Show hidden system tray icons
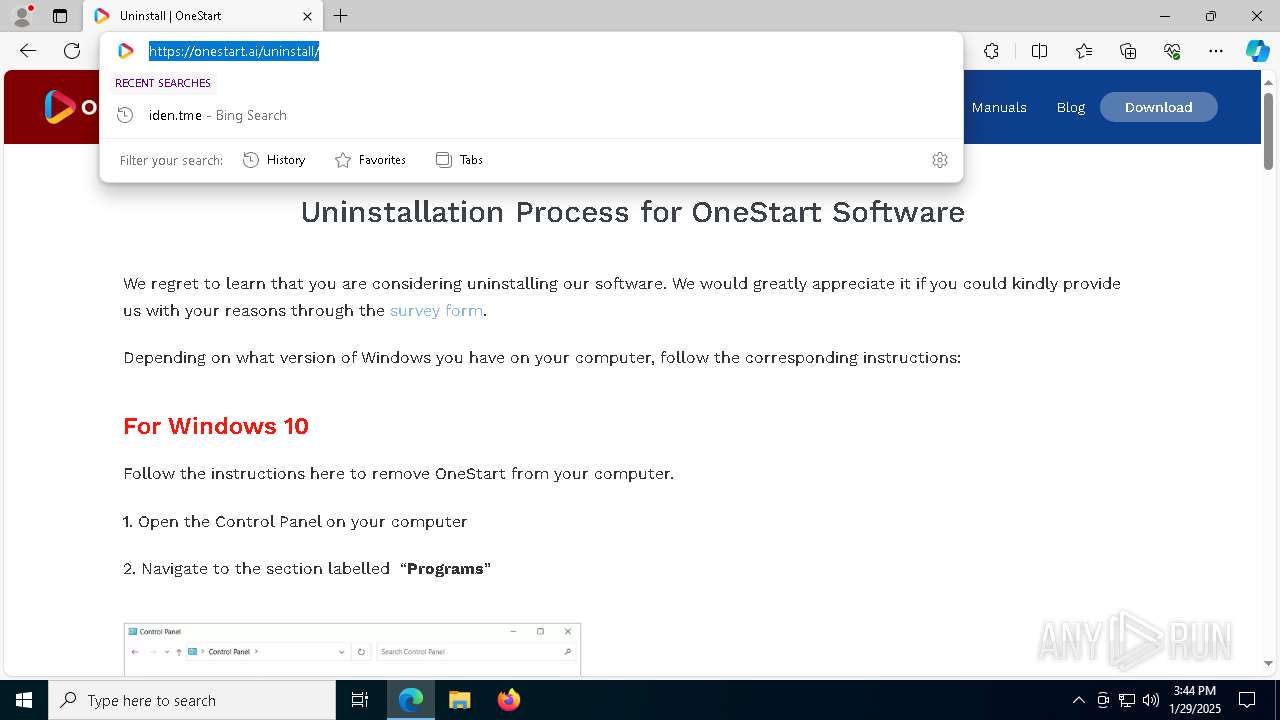The height and width of the screenshot is (720, 1280). (x=1078, y=700)
